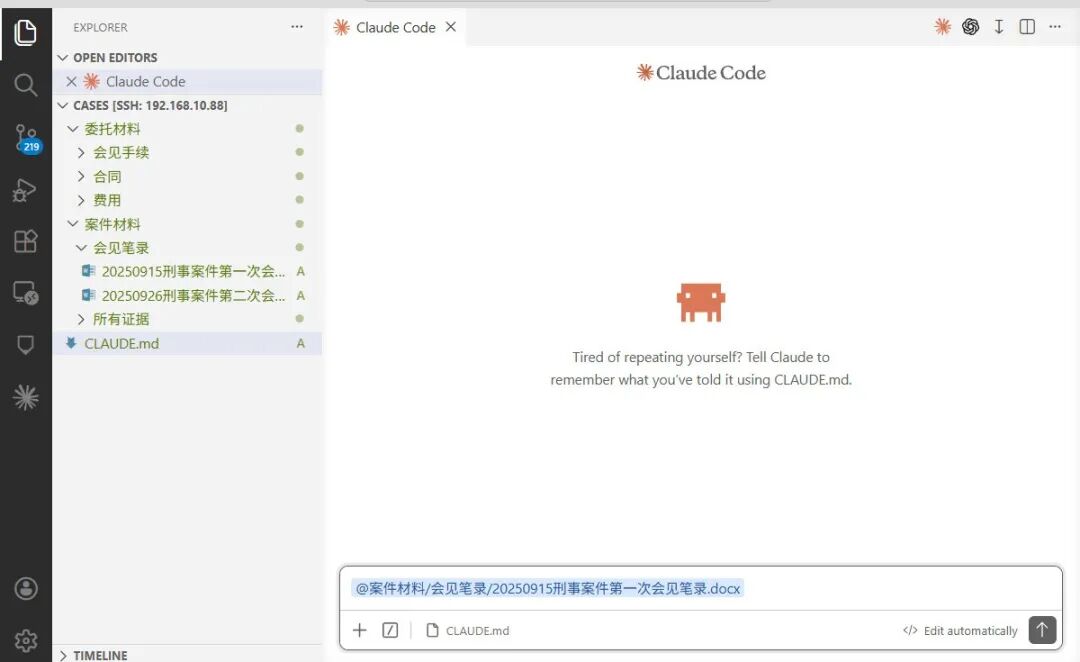Collapse the CASES SSH workspace section
The image size is (1080, 662).
[187, 105]
